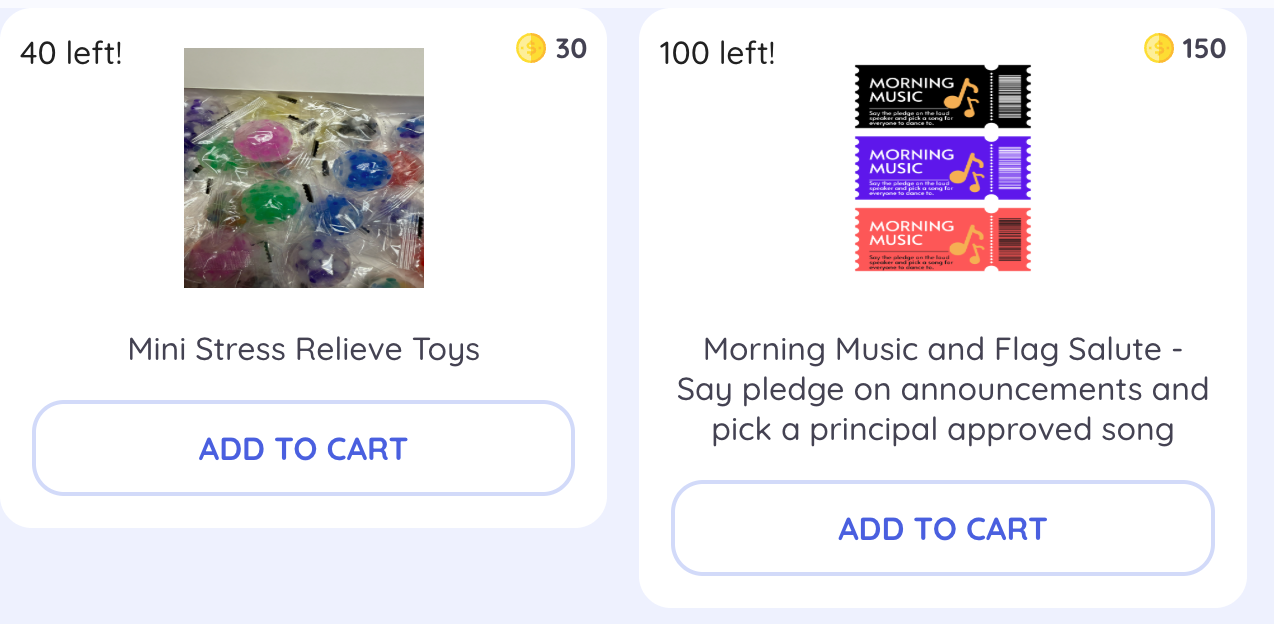Open the Morning Music and Flag Salute description
The image size is (1274, 624).
pyautogui.click(x=942, y=389)
